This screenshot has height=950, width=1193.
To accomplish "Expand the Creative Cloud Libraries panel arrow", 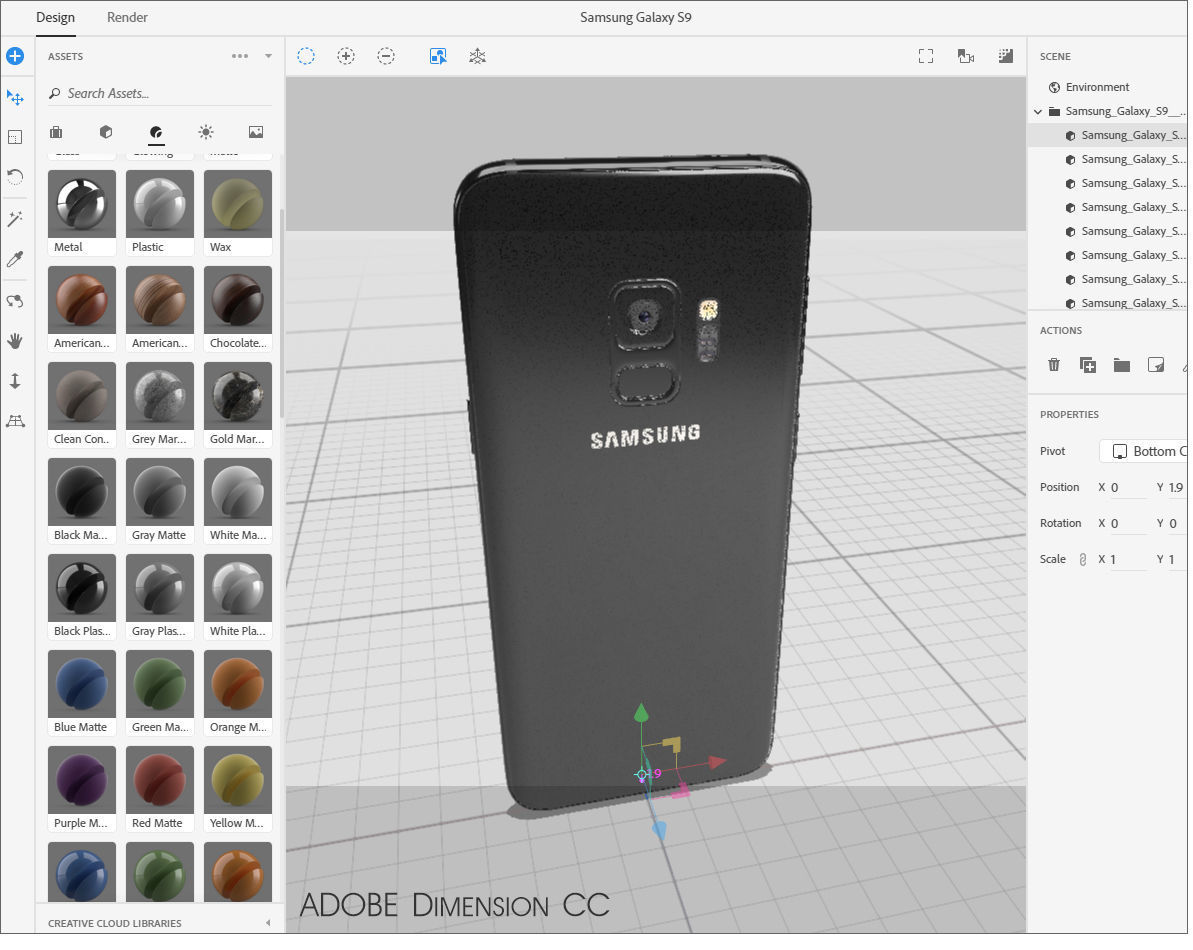I will (268, 923).
